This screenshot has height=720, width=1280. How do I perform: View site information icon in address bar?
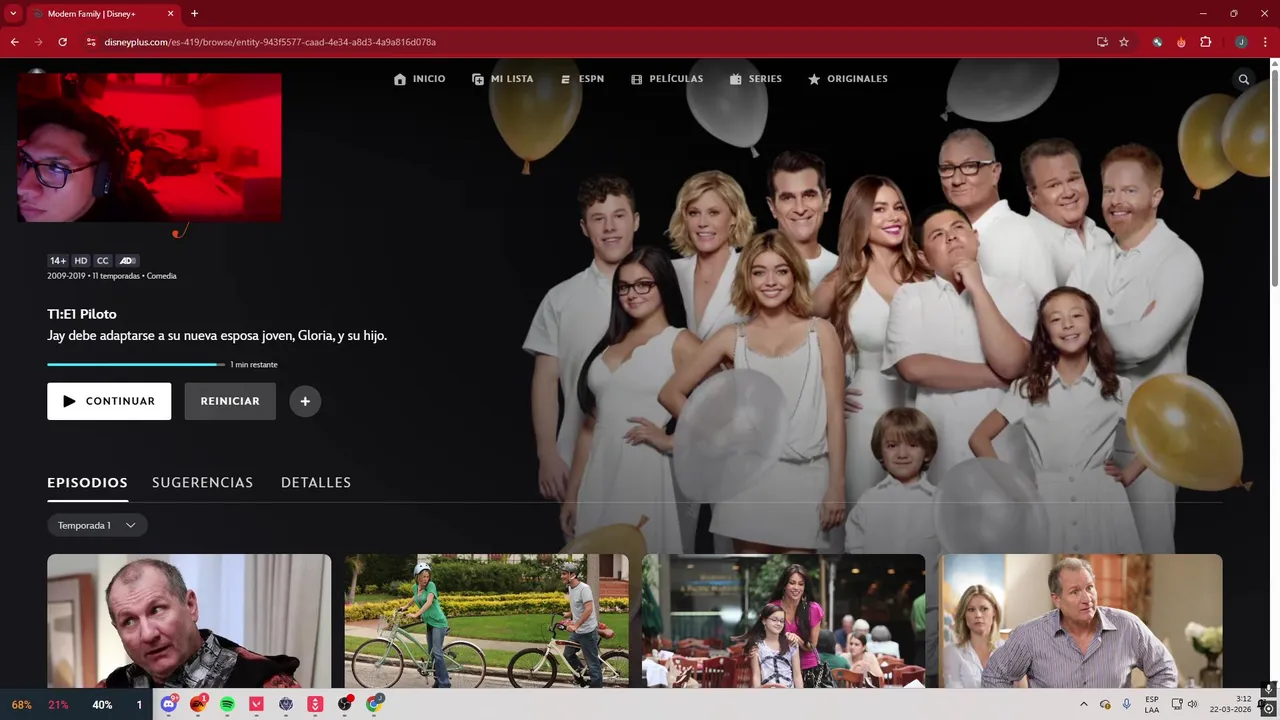coord(91,42)
